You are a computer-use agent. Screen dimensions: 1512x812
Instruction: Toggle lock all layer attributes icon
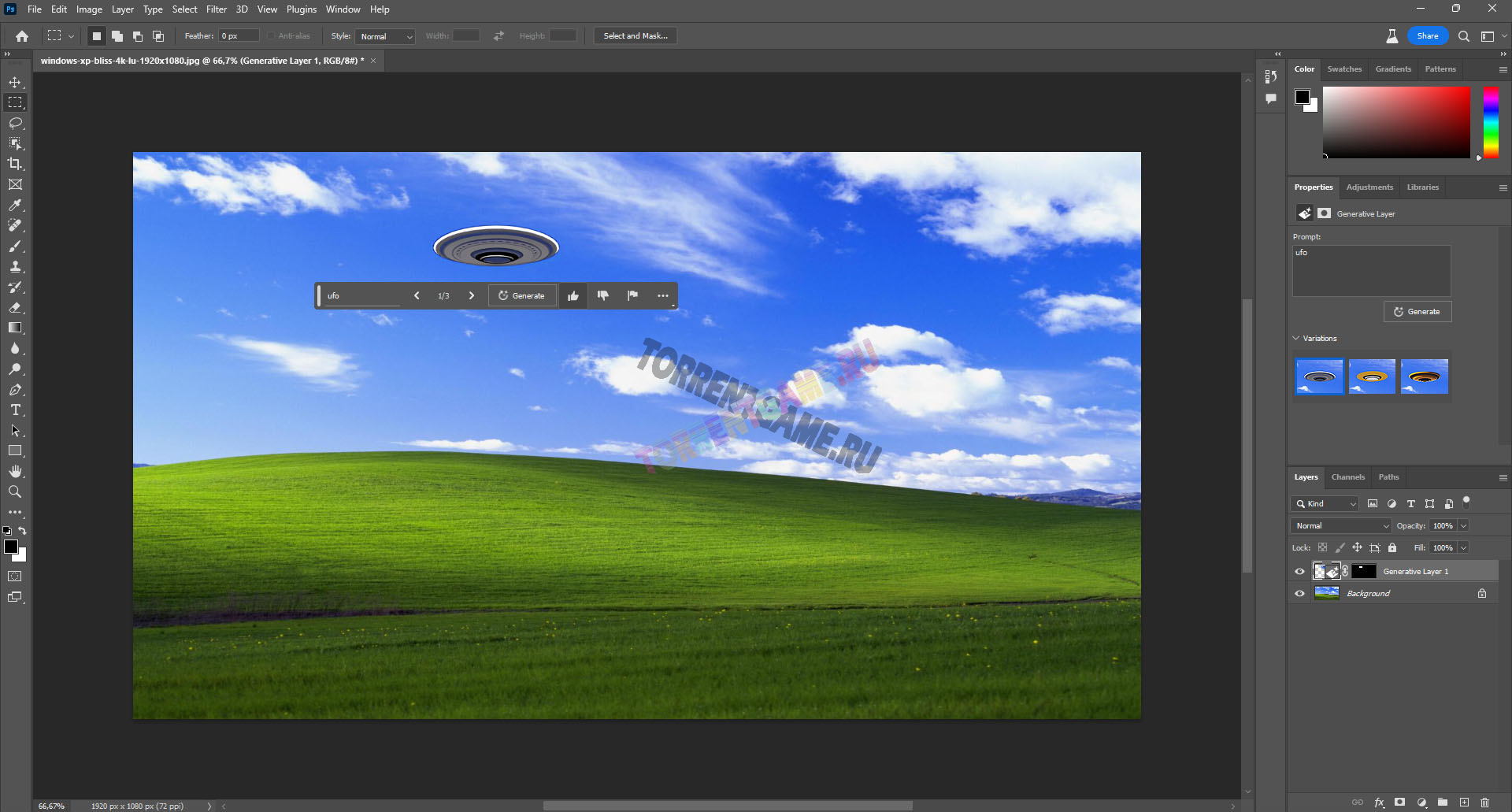[x=1392, y=548]
